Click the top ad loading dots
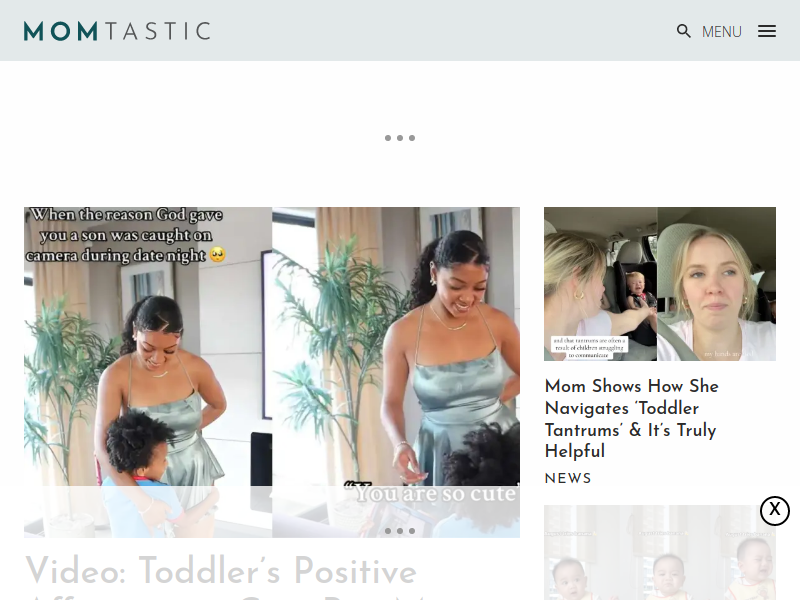The height and width of the screenshot is (600, 800). (x=400, y=138)
